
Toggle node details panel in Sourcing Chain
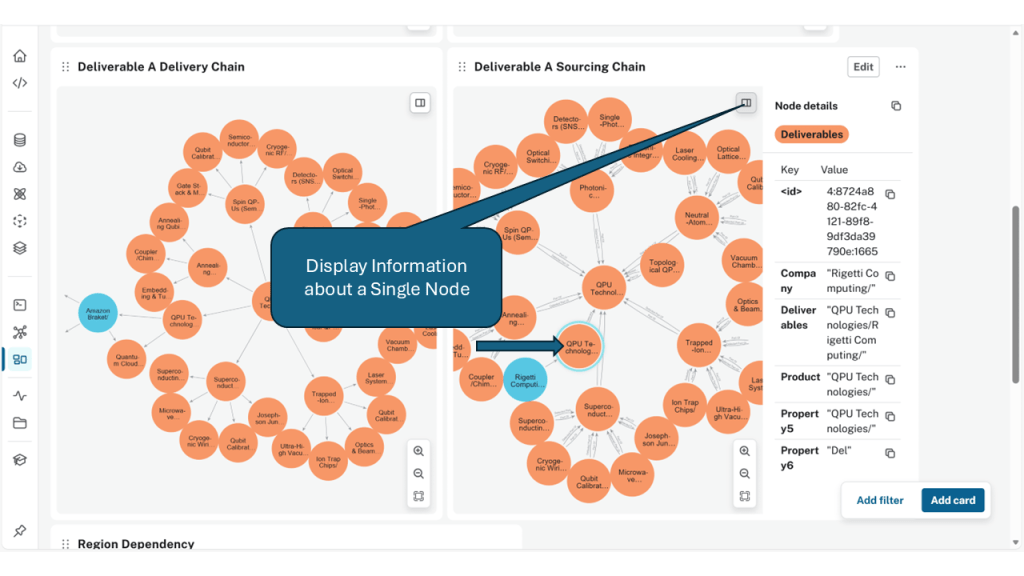[745, 102]
